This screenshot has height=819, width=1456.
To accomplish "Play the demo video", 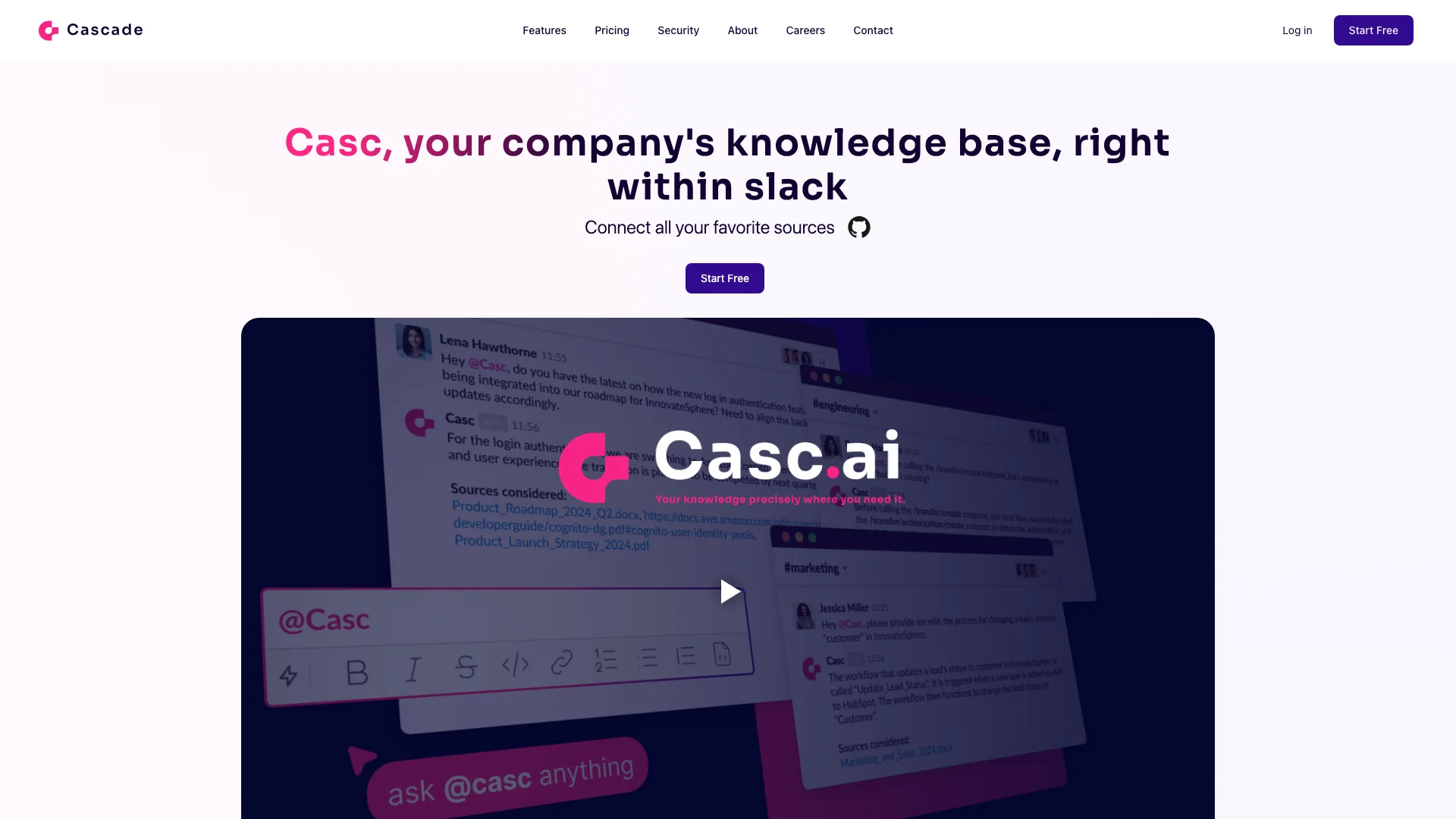I will [727, 590].
